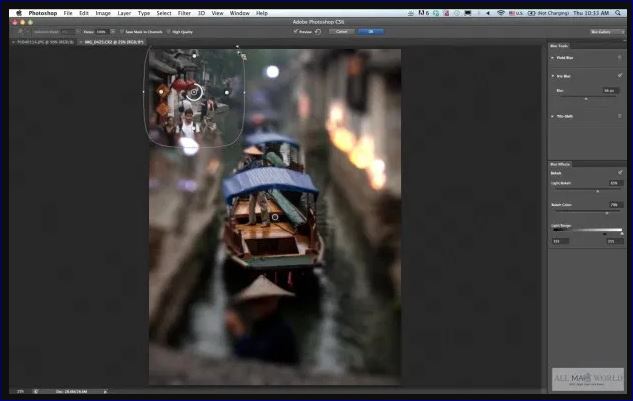Select the Blur Effects panel tab
Screen dimensions: 633x401
pyautogui.click(x=560, y=164)
